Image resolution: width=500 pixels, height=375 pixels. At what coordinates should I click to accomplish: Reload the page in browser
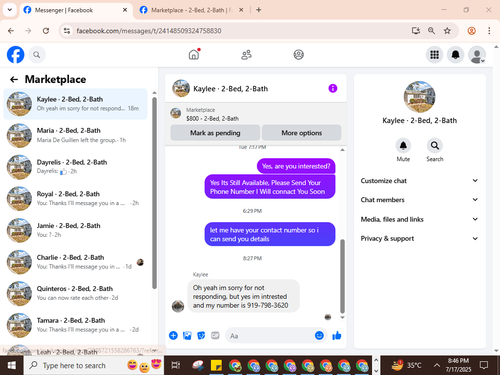click(x=46, y=31)
